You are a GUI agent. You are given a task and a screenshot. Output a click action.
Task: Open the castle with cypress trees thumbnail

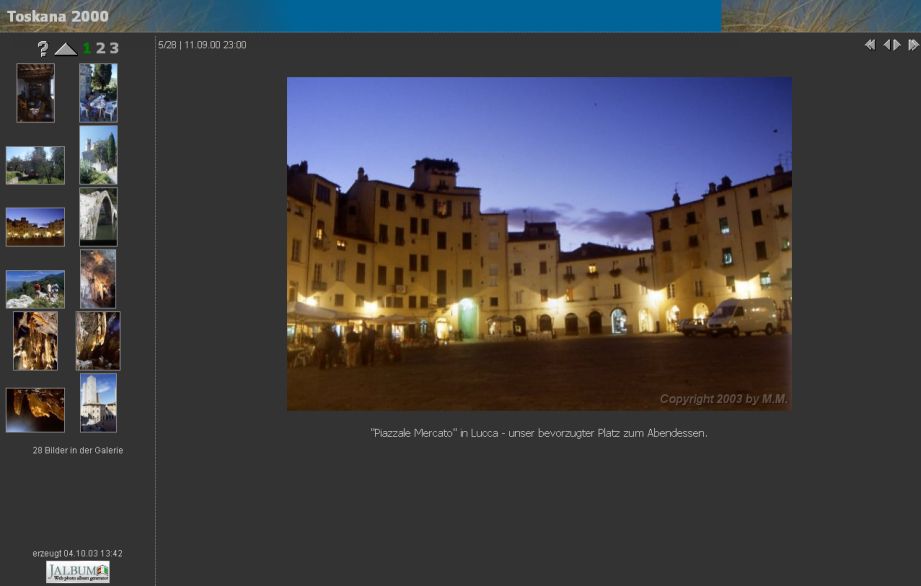(x=98, y=155)
